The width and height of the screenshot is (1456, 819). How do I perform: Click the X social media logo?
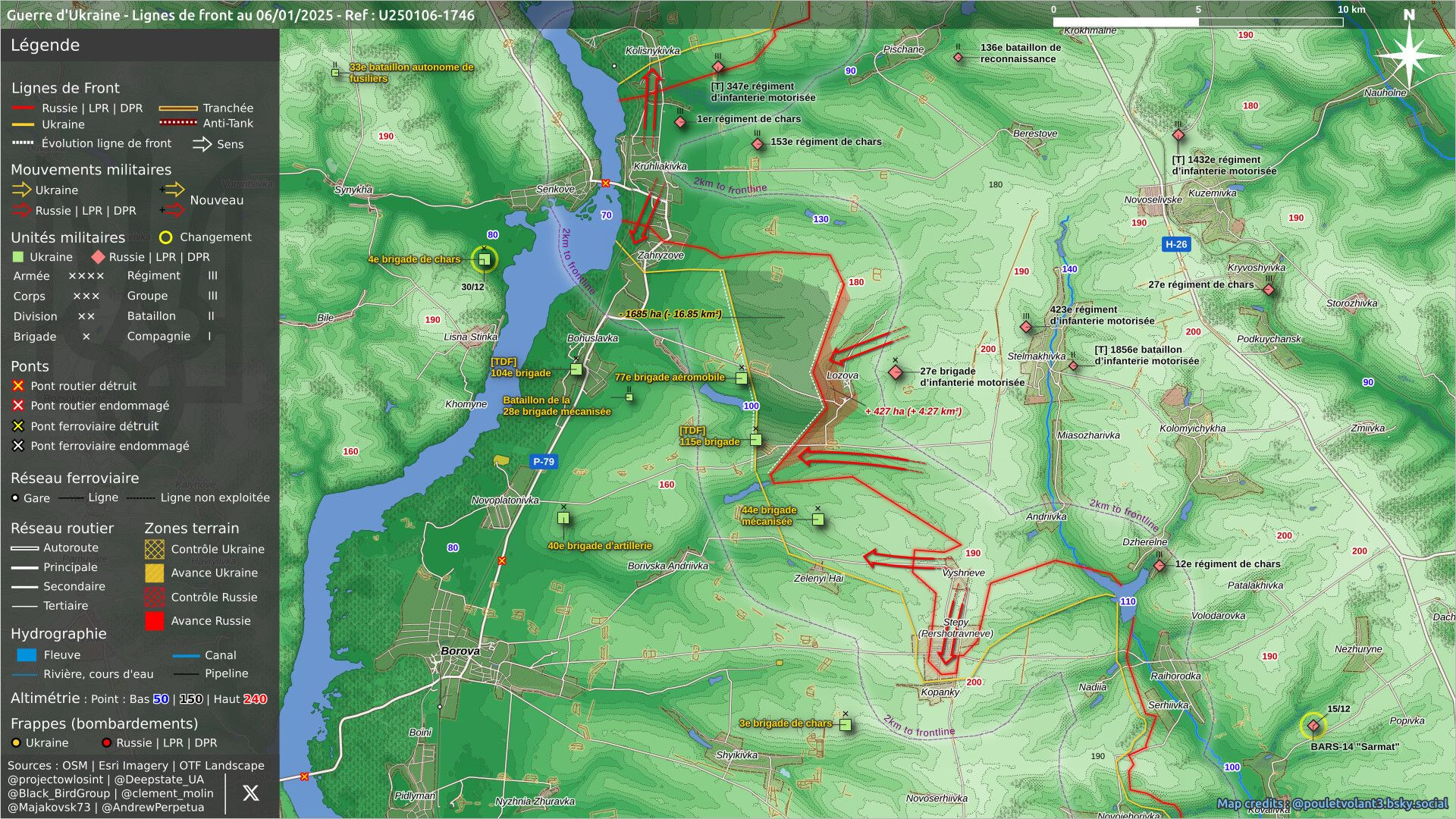(x=251, y=793)
